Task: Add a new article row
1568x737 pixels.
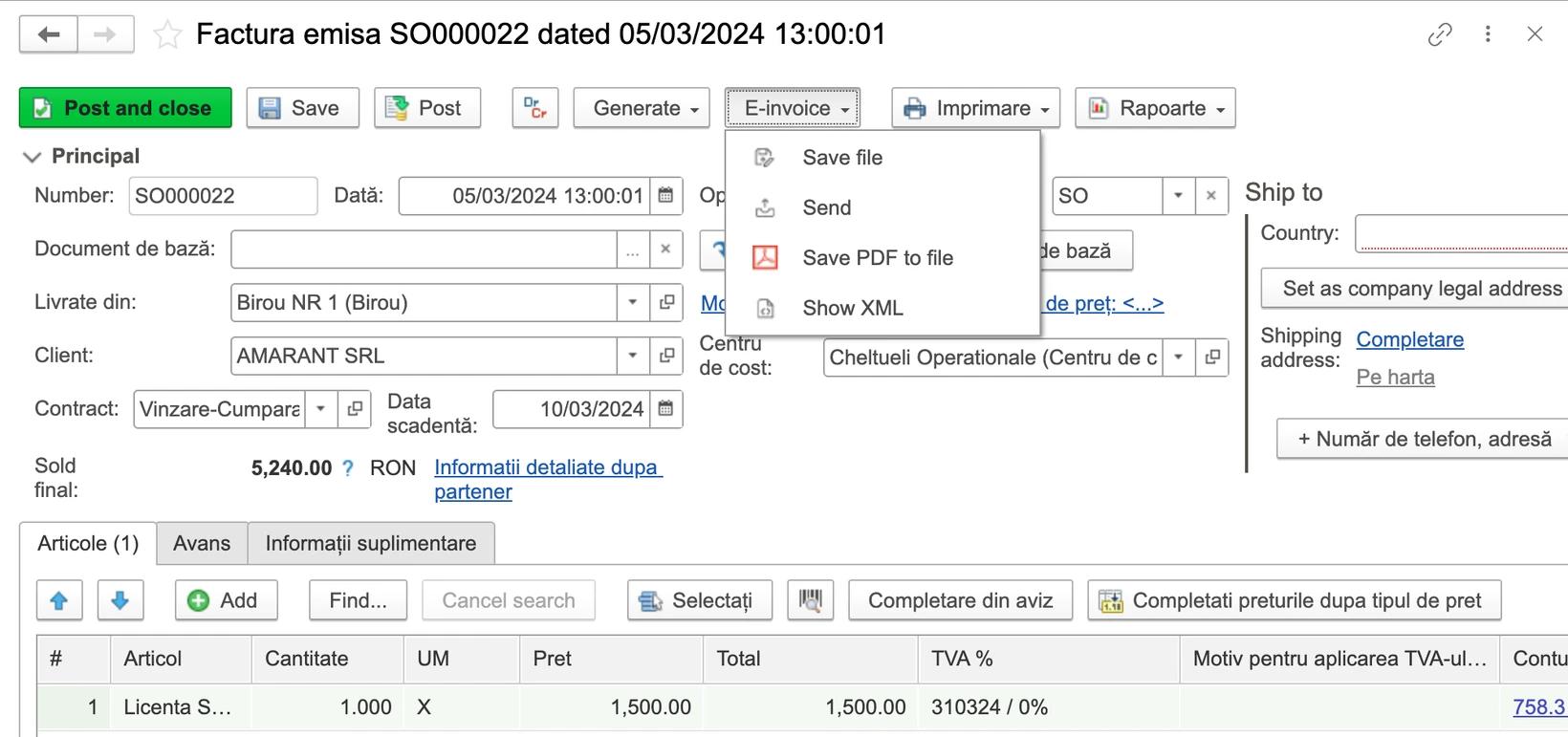Action: pyautogui.click(x=226, y=600)
